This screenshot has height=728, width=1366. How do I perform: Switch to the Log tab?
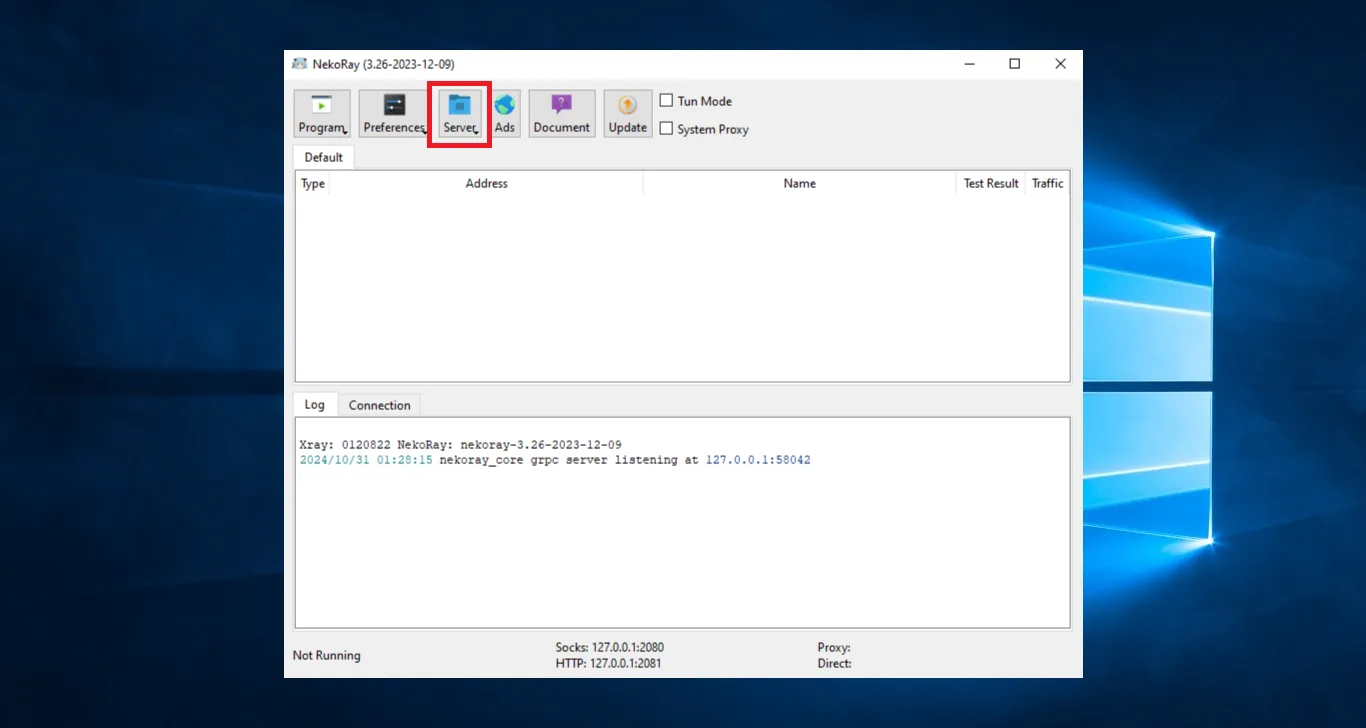pyautogui.click(x=315, y=404)
